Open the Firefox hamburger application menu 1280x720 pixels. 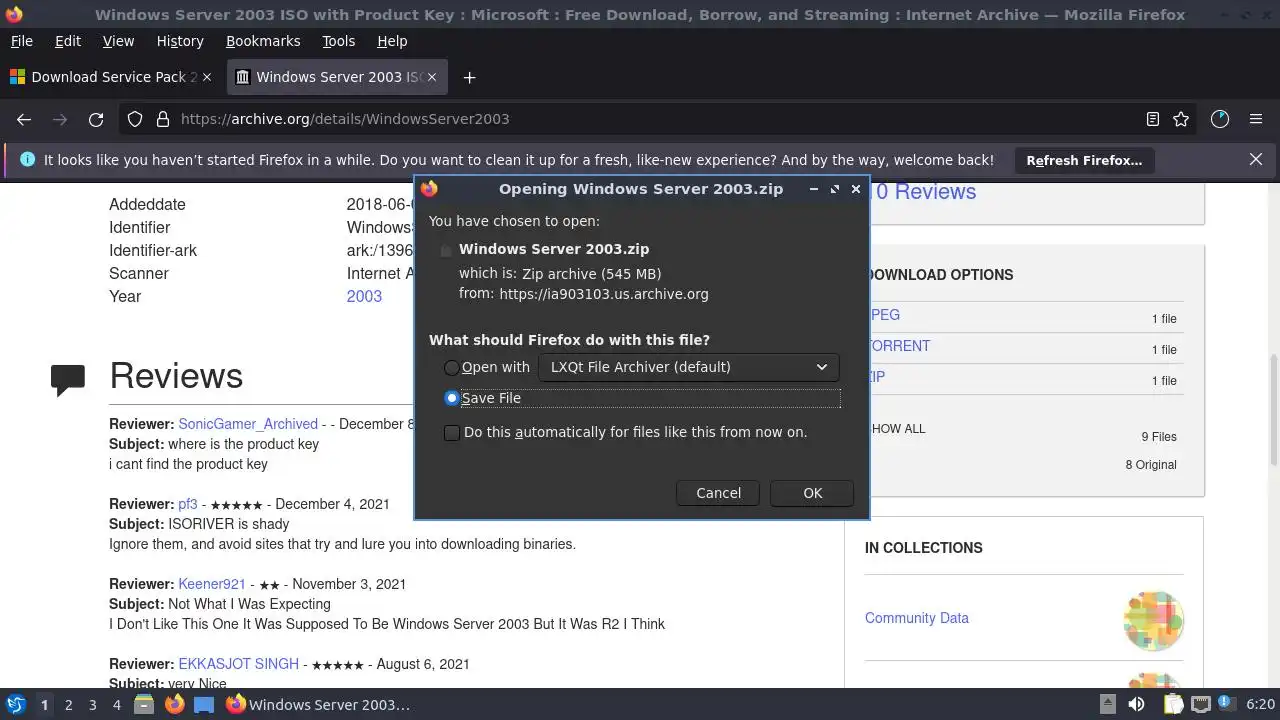pos(1256,119)
